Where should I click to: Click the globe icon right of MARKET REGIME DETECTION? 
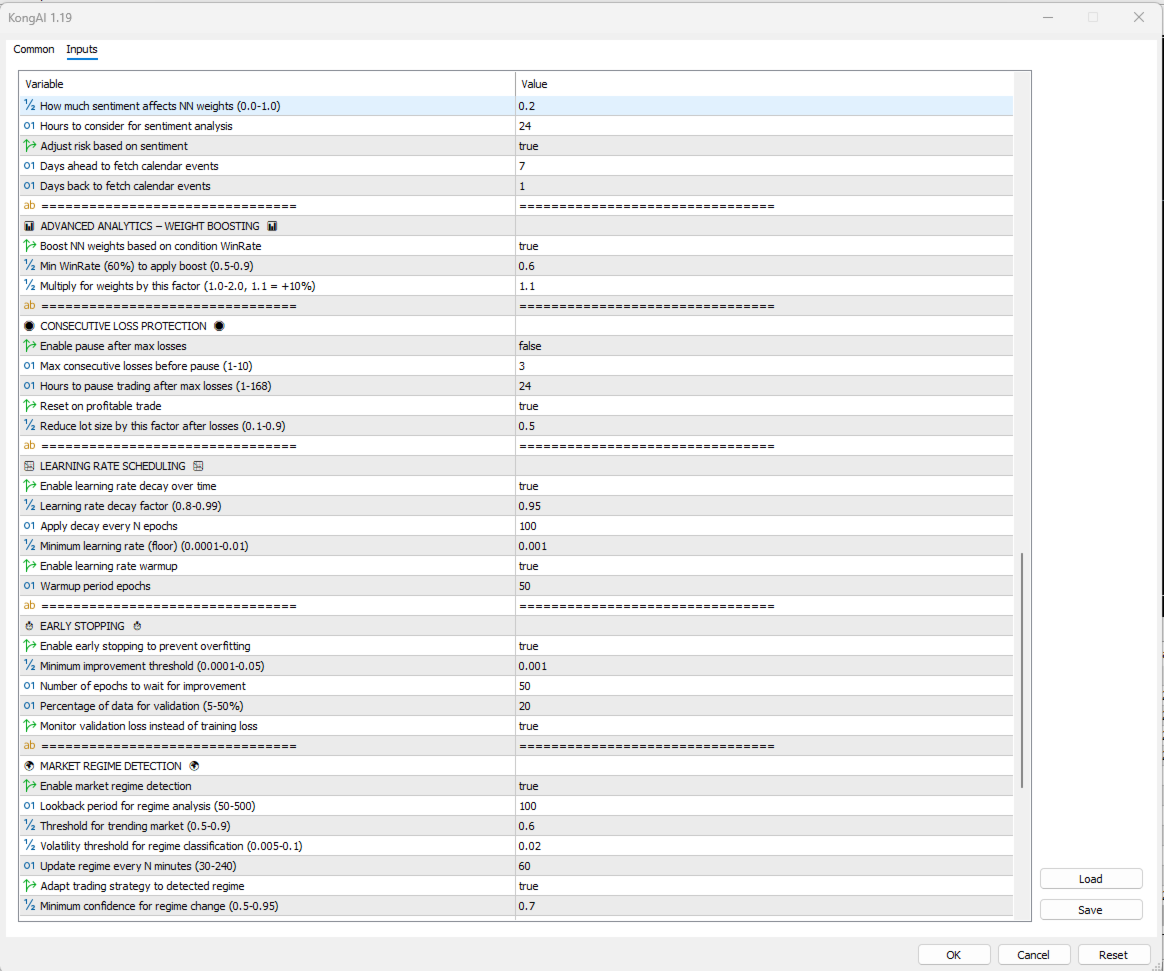click(x=194, y=766)
